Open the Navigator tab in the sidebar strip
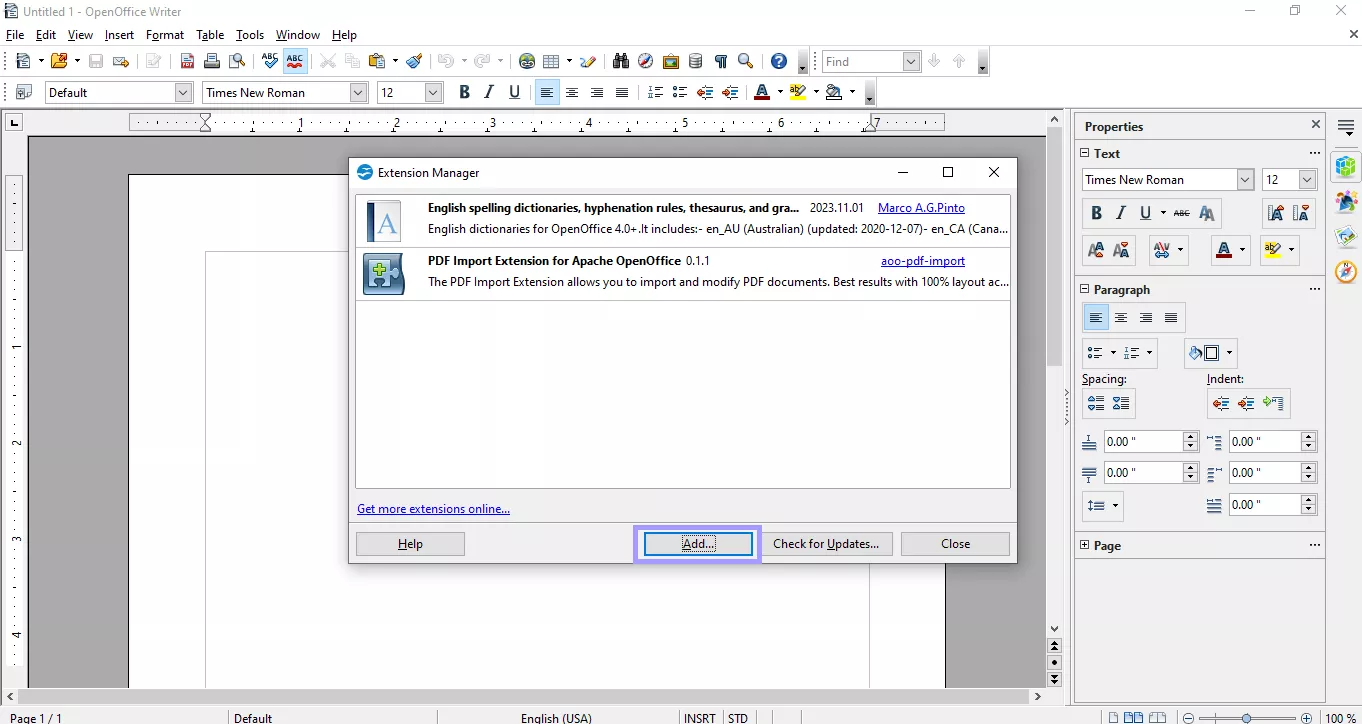Image resolution: width=1362 pixels, height=724 pixels. [1347, 271]
